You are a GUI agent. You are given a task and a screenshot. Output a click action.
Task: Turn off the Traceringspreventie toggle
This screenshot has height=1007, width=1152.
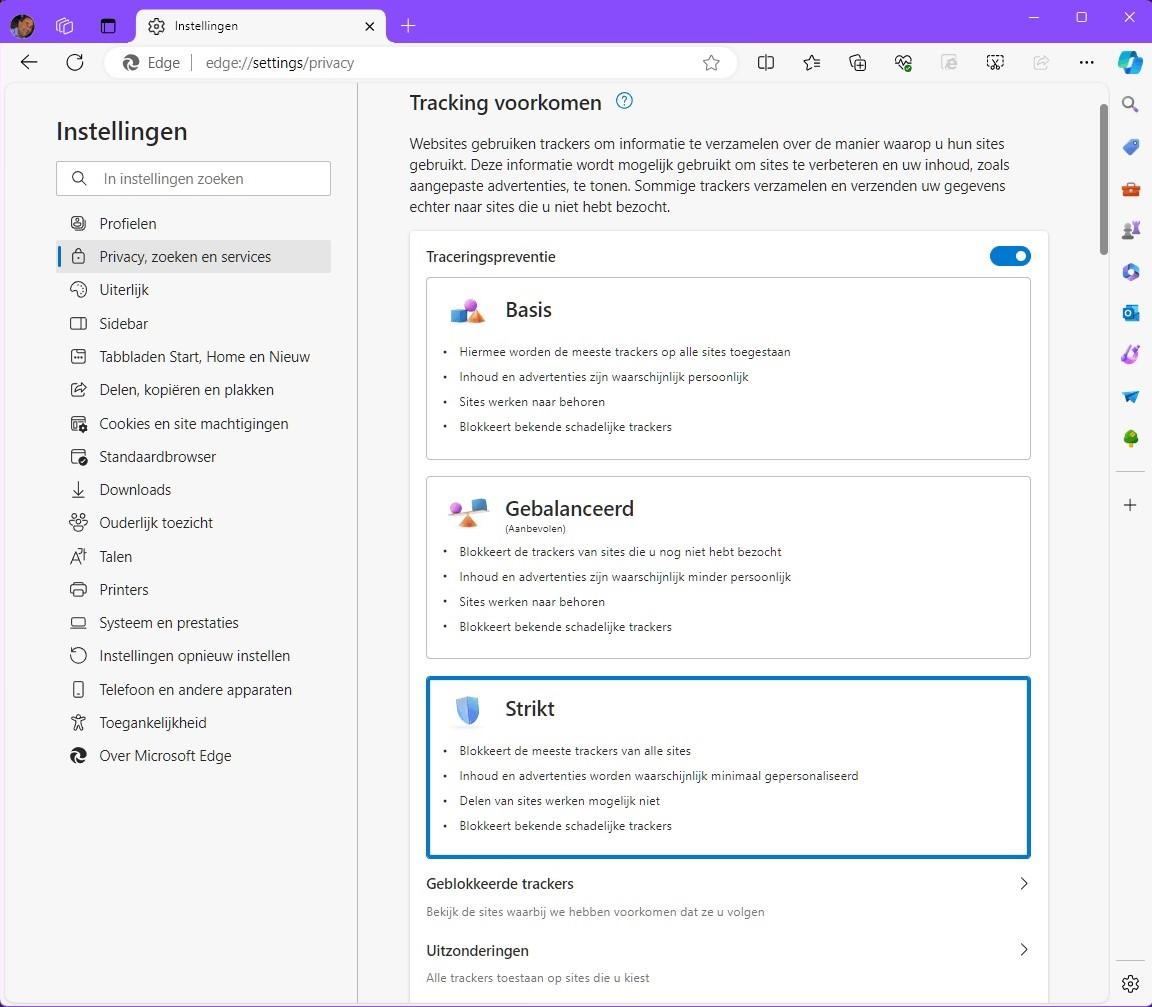click(x=1009, y=256)
